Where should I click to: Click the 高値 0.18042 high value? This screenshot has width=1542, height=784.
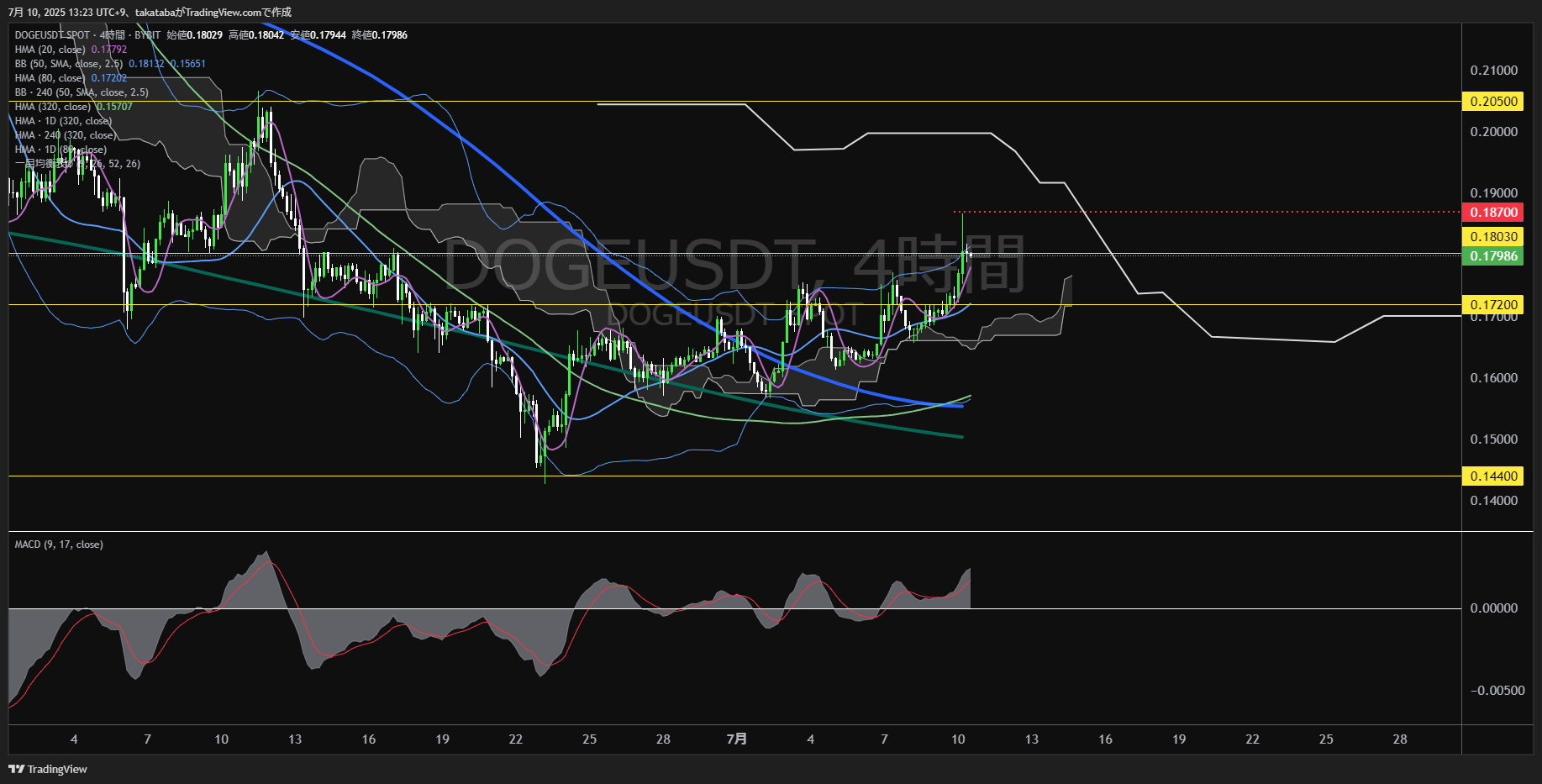[x=256, y=35]
